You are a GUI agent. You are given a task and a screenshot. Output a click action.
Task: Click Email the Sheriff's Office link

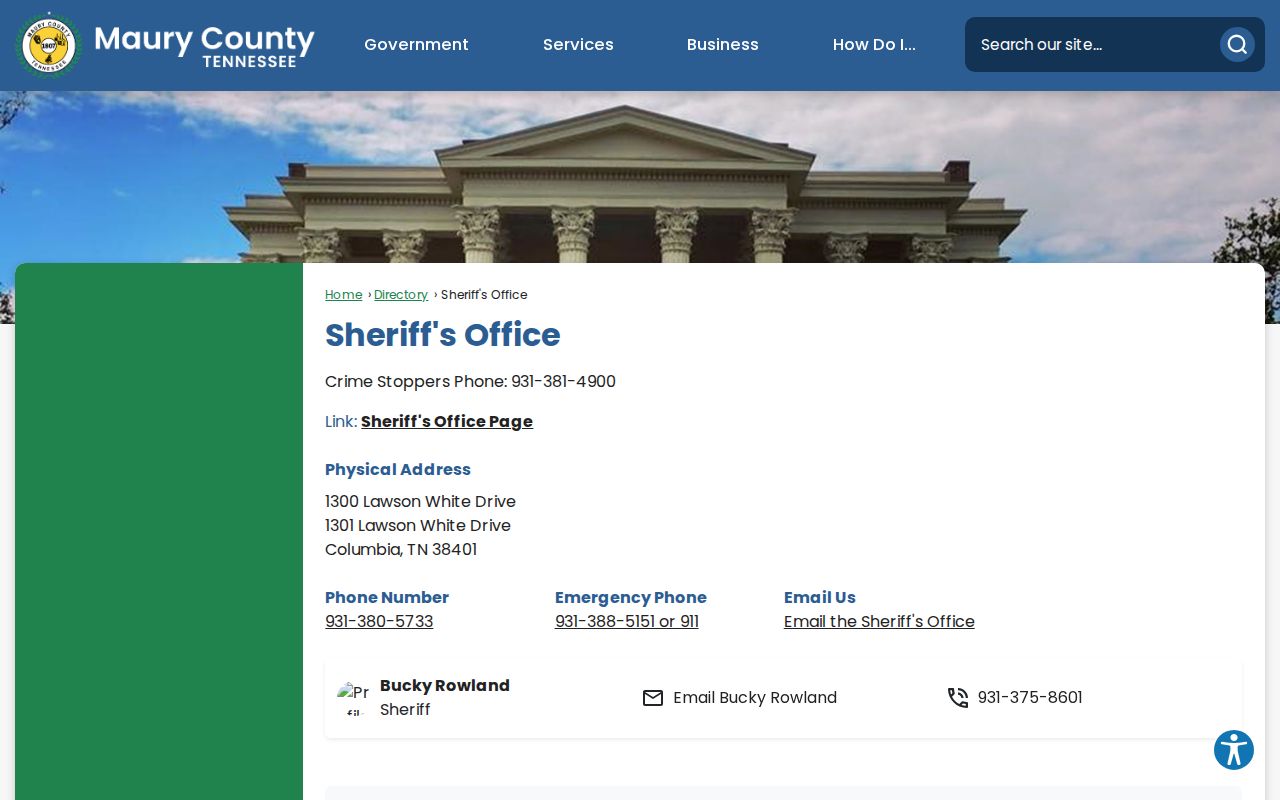pyautogui.click(x=879, y=622)
